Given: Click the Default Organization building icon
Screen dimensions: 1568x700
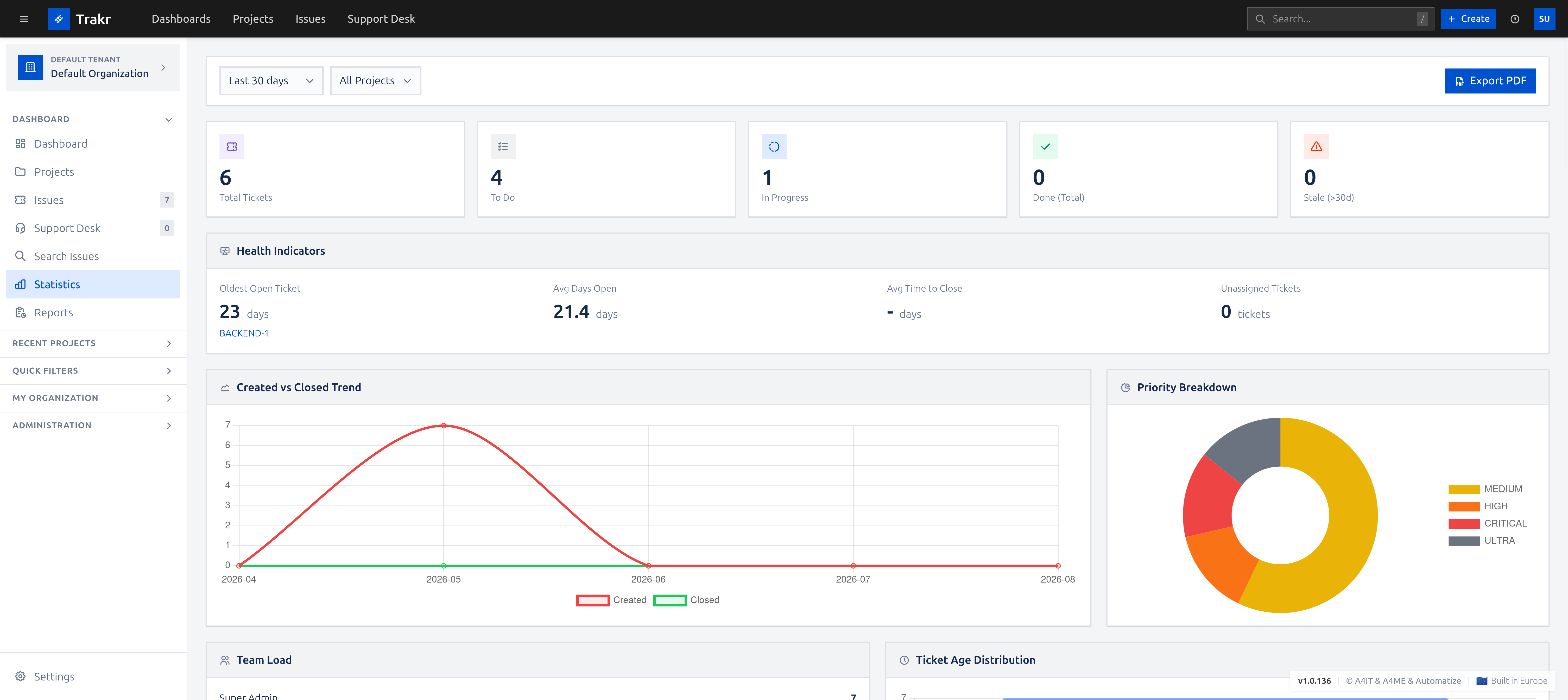Looking at the screenshot, I should pyautogui.click(x=30, y=67).
